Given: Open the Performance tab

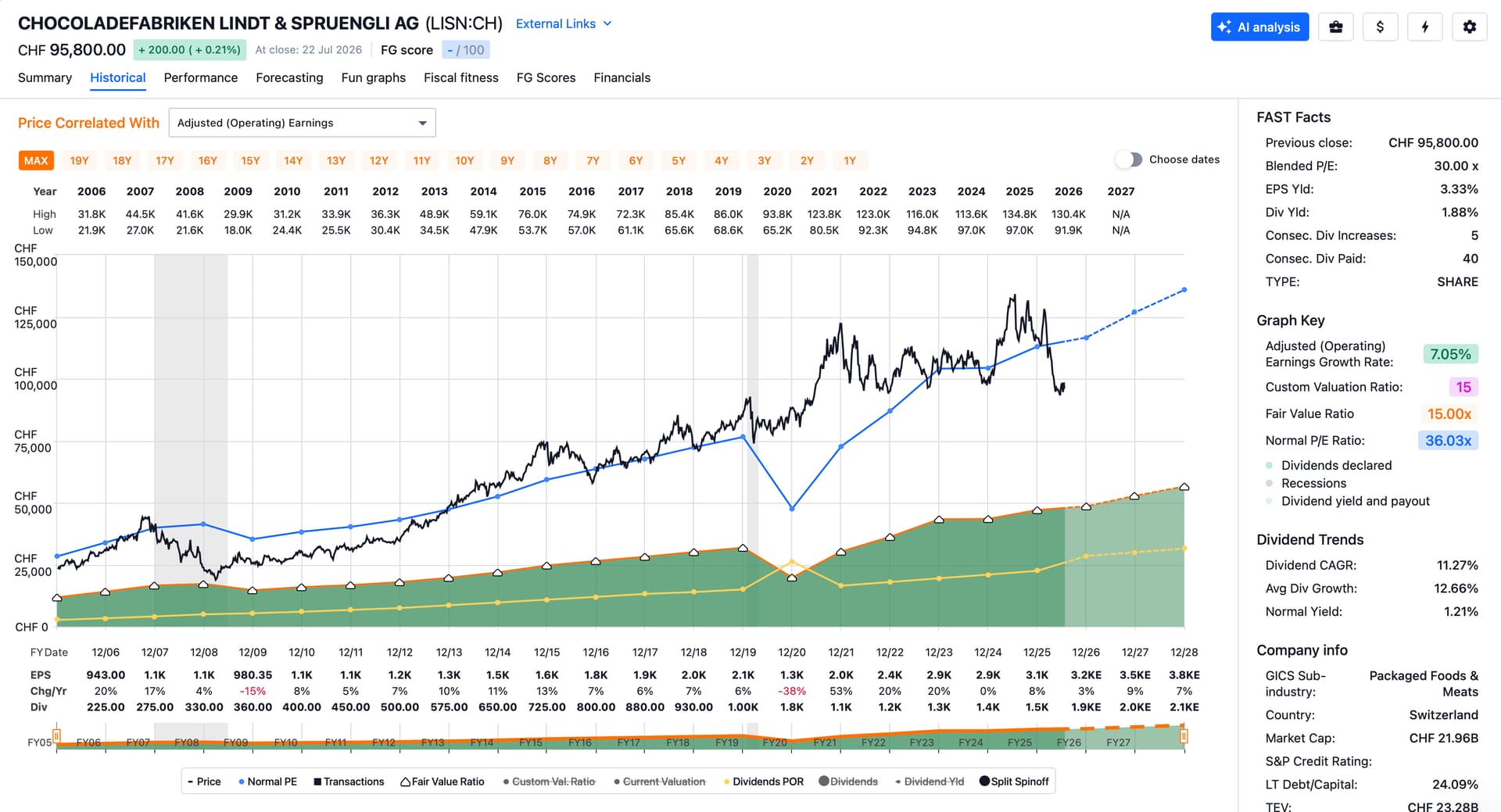Looking at the screenshot, I should coord(200,77).
